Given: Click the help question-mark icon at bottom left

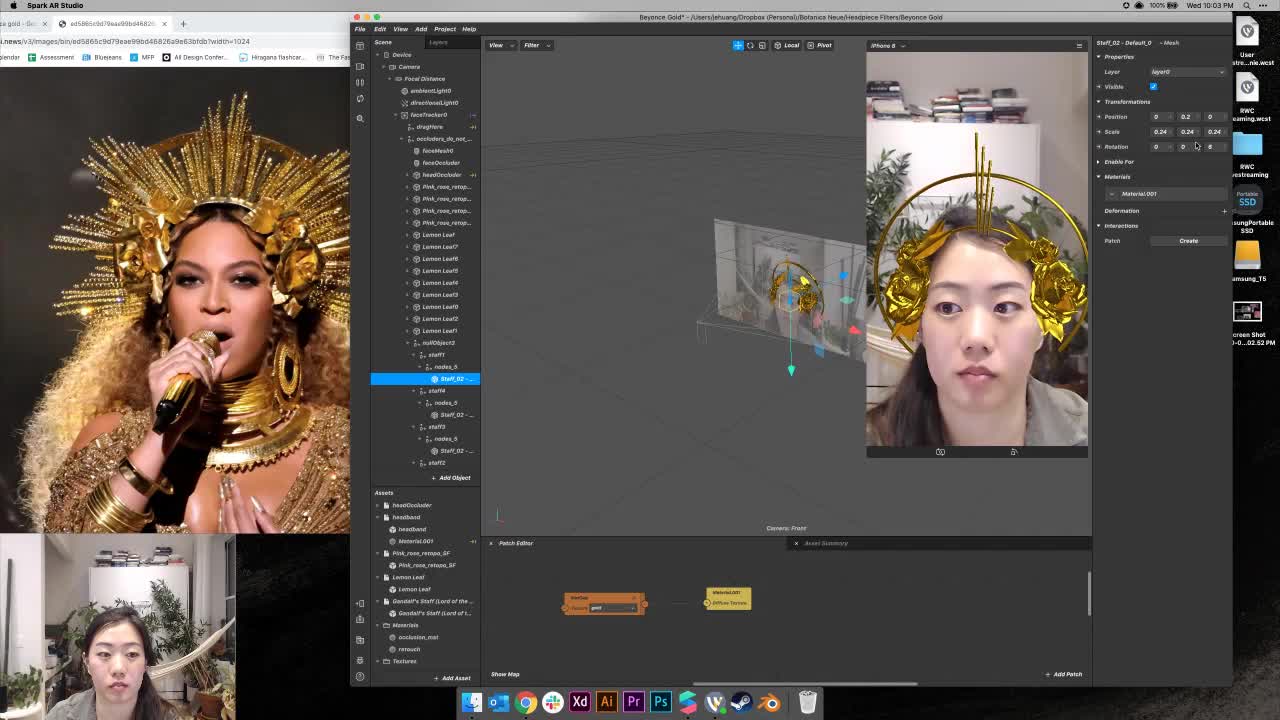Looking at the screenshot, I should pos(360,676).
